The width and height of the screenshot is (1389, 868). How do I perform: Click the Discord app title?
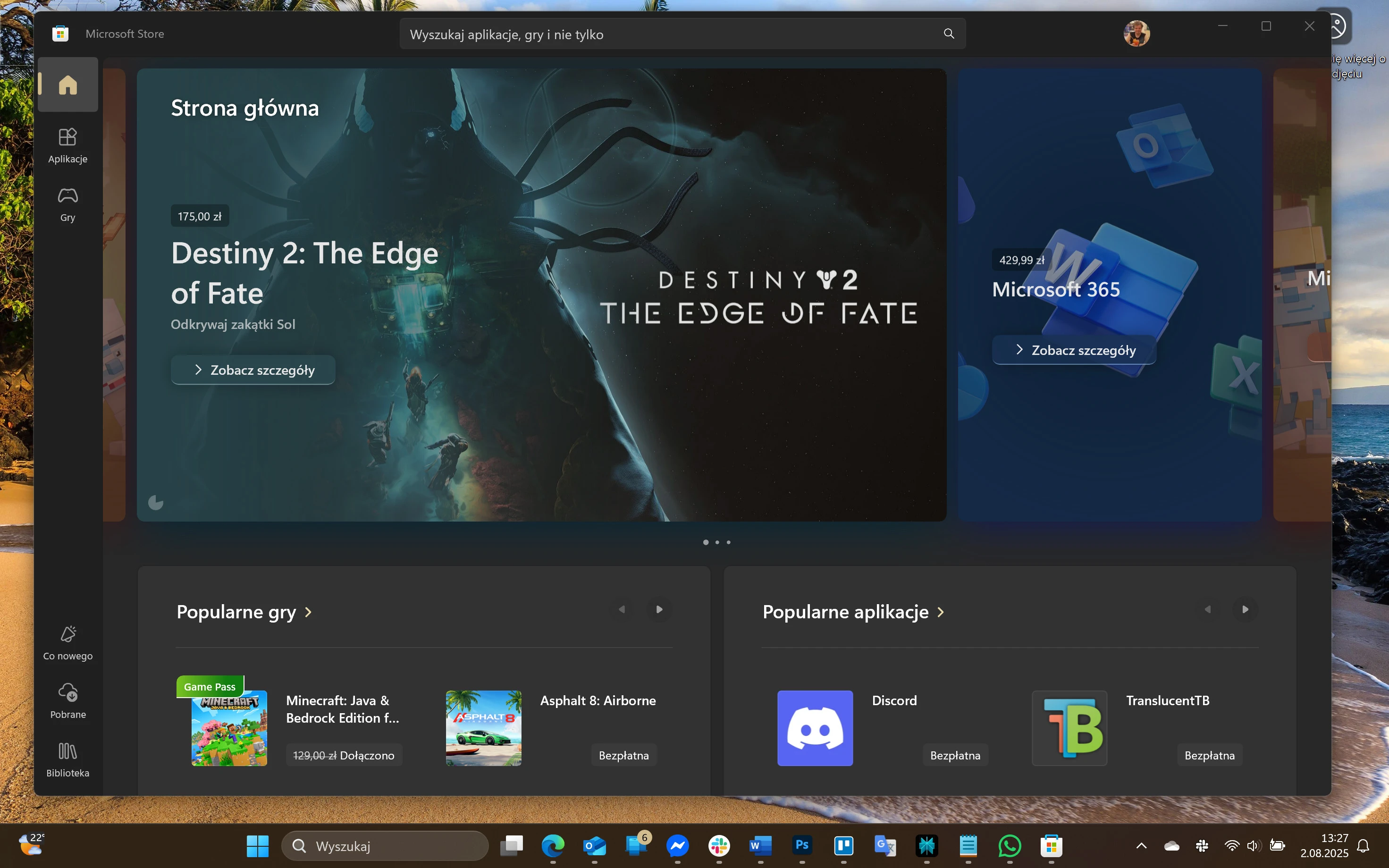pos(894,700)
